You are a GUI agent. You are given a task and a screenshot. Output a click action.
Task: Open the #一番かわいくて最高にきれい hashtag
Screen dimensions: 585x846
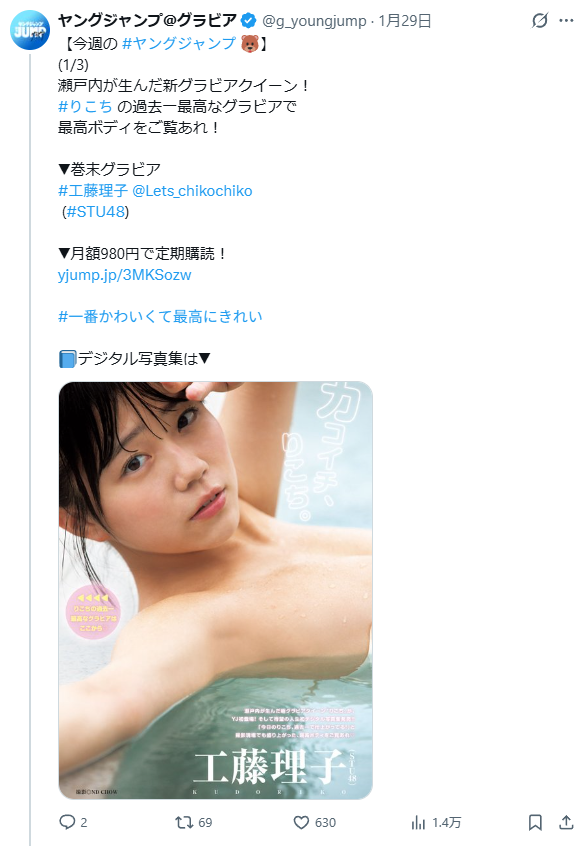(160, 316)
